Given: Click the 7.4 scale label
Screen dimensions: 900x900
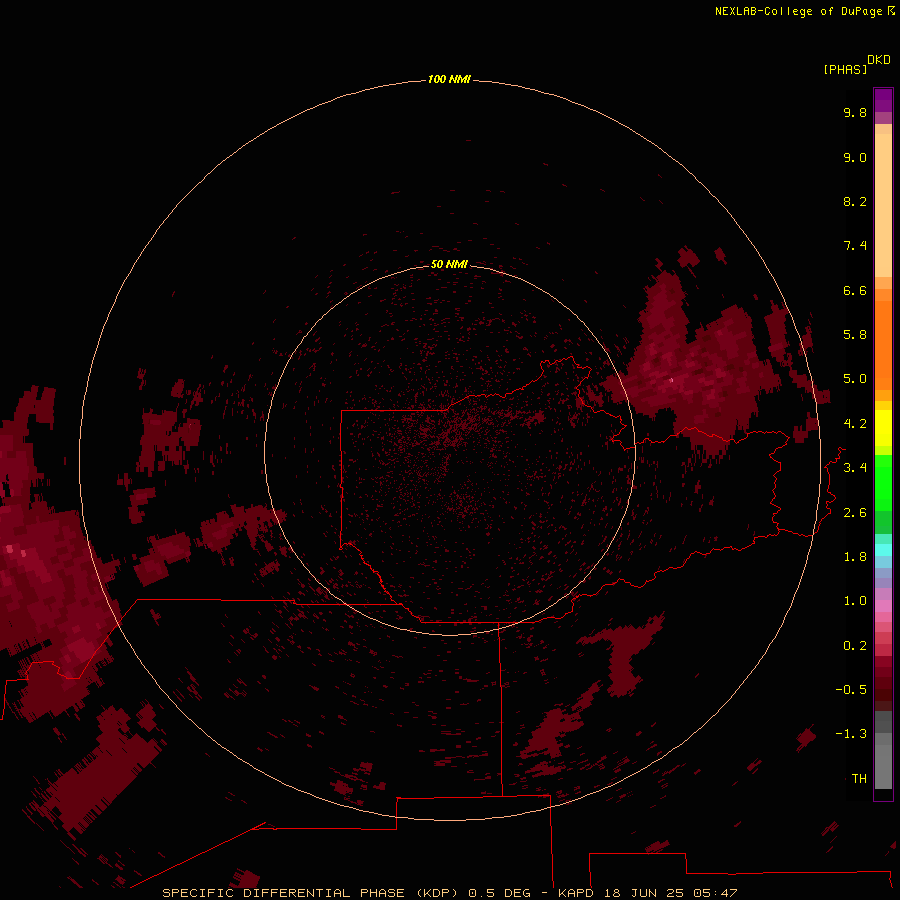Looking at the screenshot, I should tap(855, 246).
